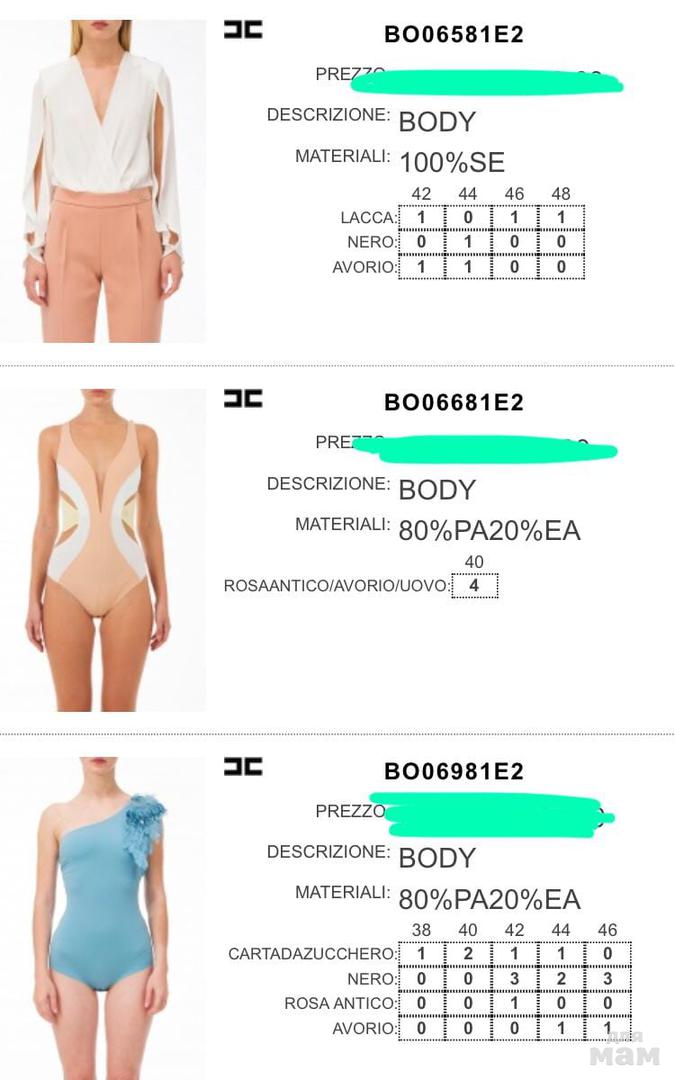The width and height of the screenshot is (675, 1080).
Task: Click the brand logo beside BO06981E2
Action: pos(243,767)
